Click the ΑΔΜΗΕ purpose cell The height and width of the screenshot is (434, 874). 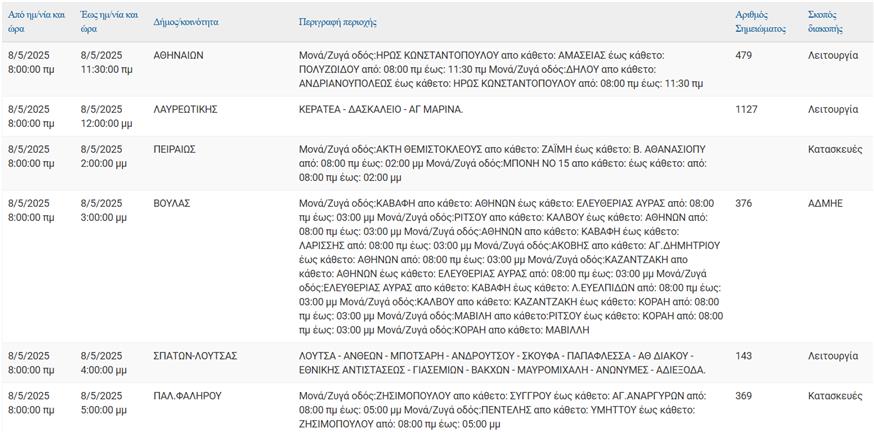click(825, 203)
